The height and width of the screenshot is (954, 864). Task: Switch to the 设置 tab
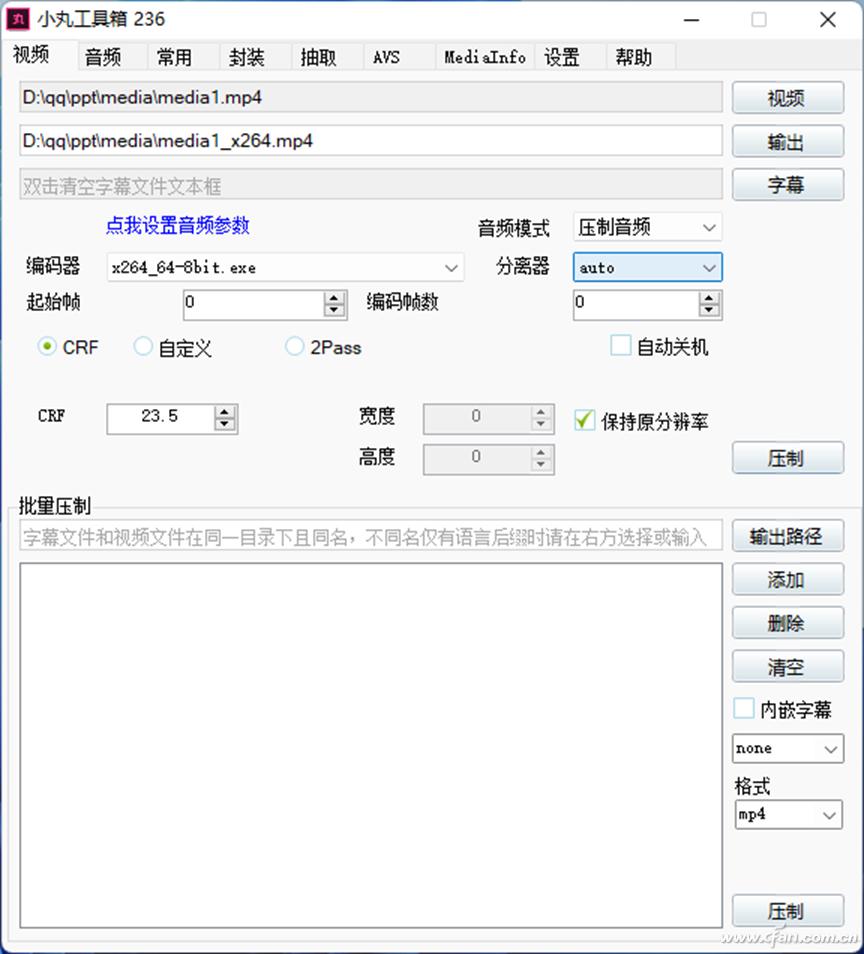pyautogui.click(x=561, y=57)
